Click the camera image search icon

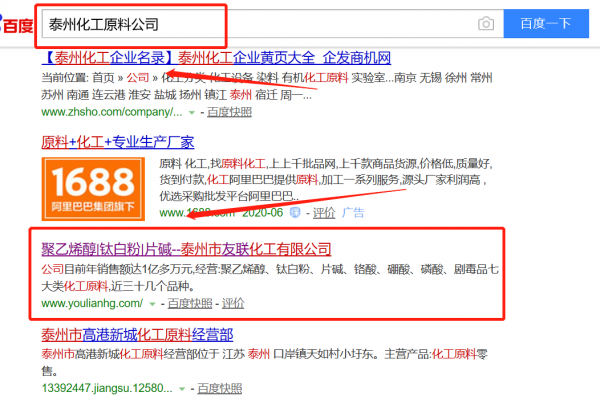tap(486, 23)
